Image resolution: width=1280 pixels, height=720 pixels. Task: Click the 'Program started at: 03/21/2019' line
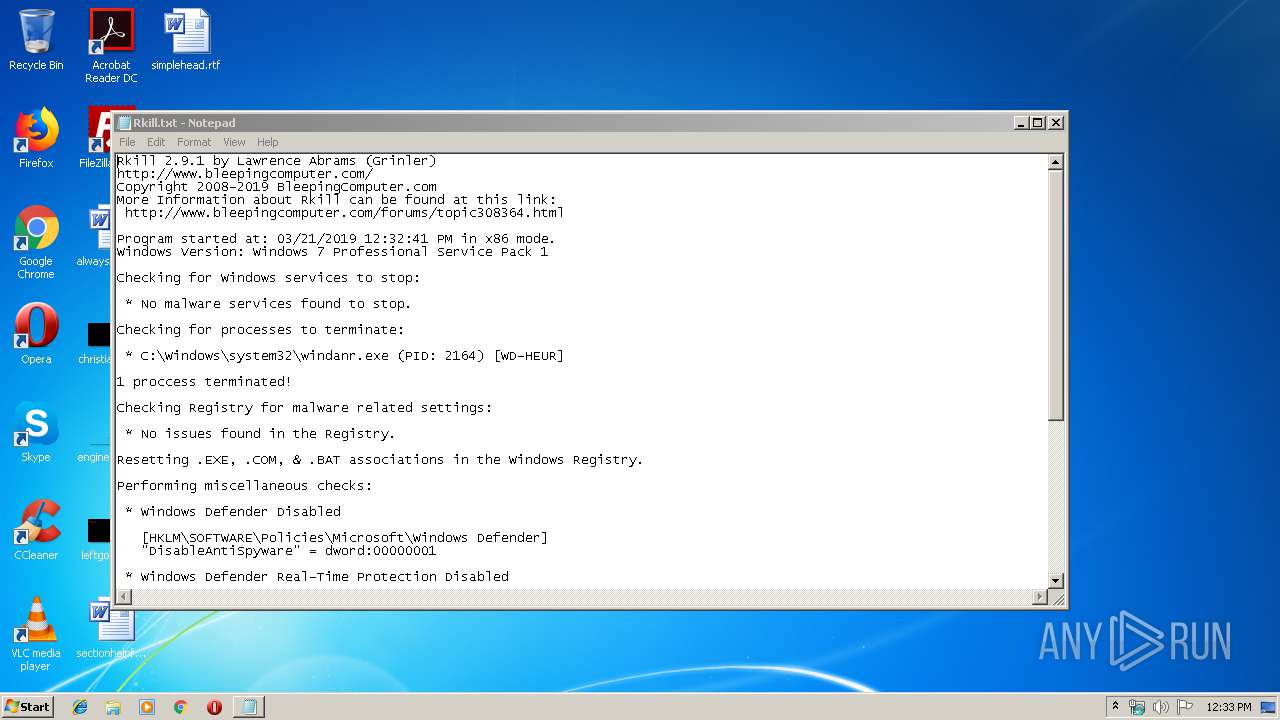(336, 239)
